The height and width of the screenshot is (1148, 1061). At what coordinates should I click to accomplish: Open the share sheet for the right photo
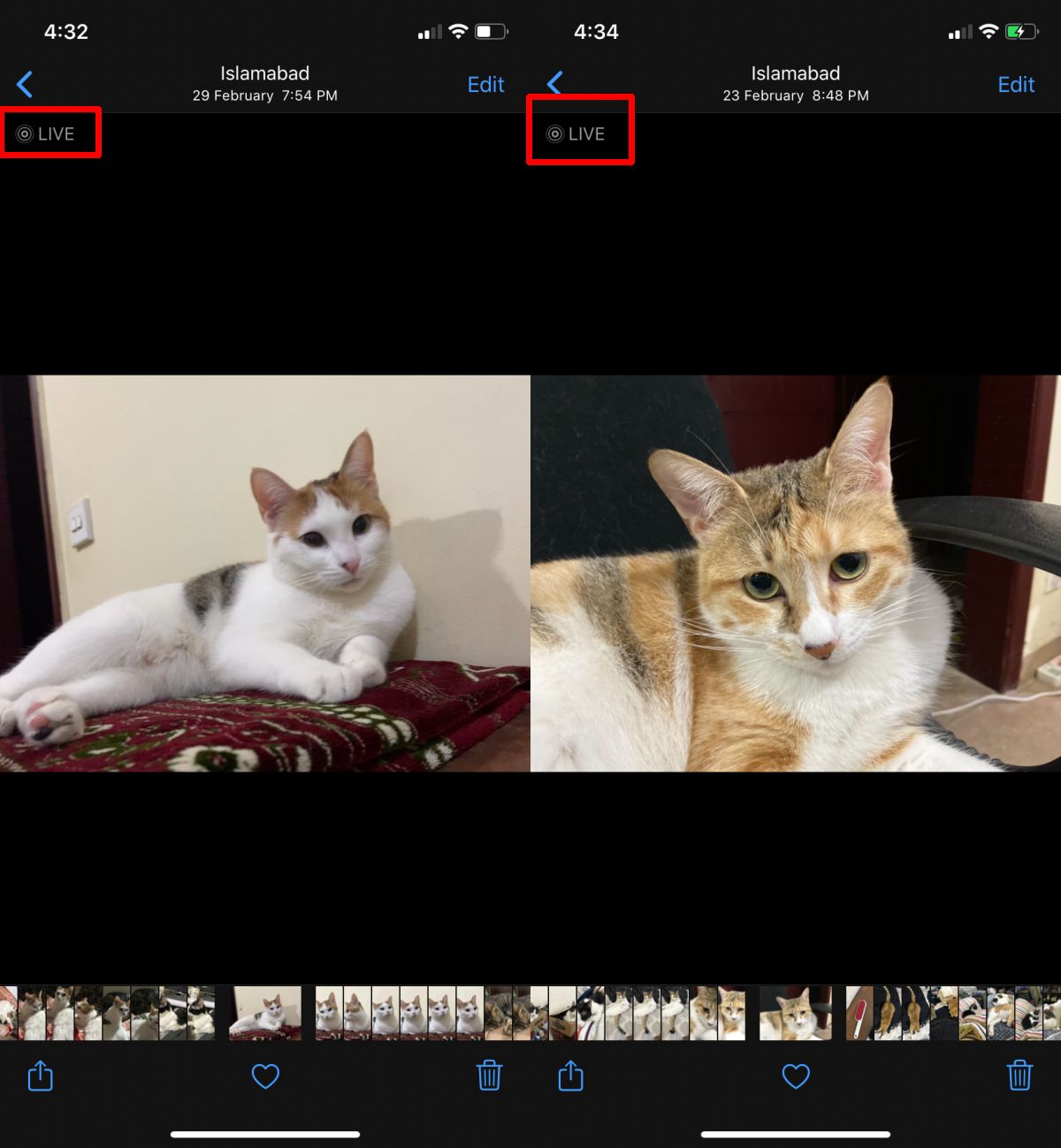pyautogui.click(x=571, y=1076)
